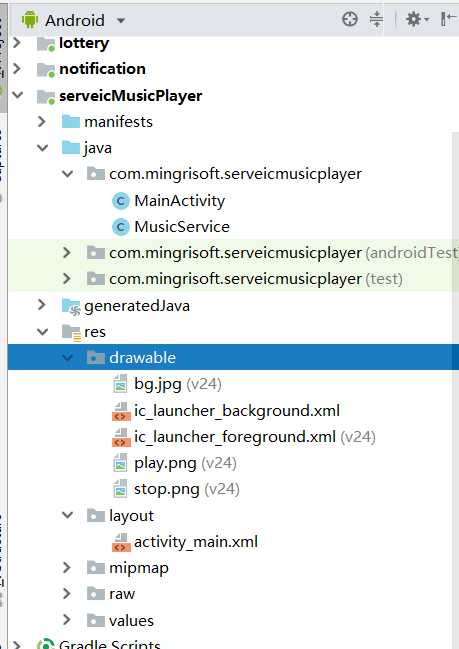Click the hide panel icon
459x649 pixels.
[448, 19]
